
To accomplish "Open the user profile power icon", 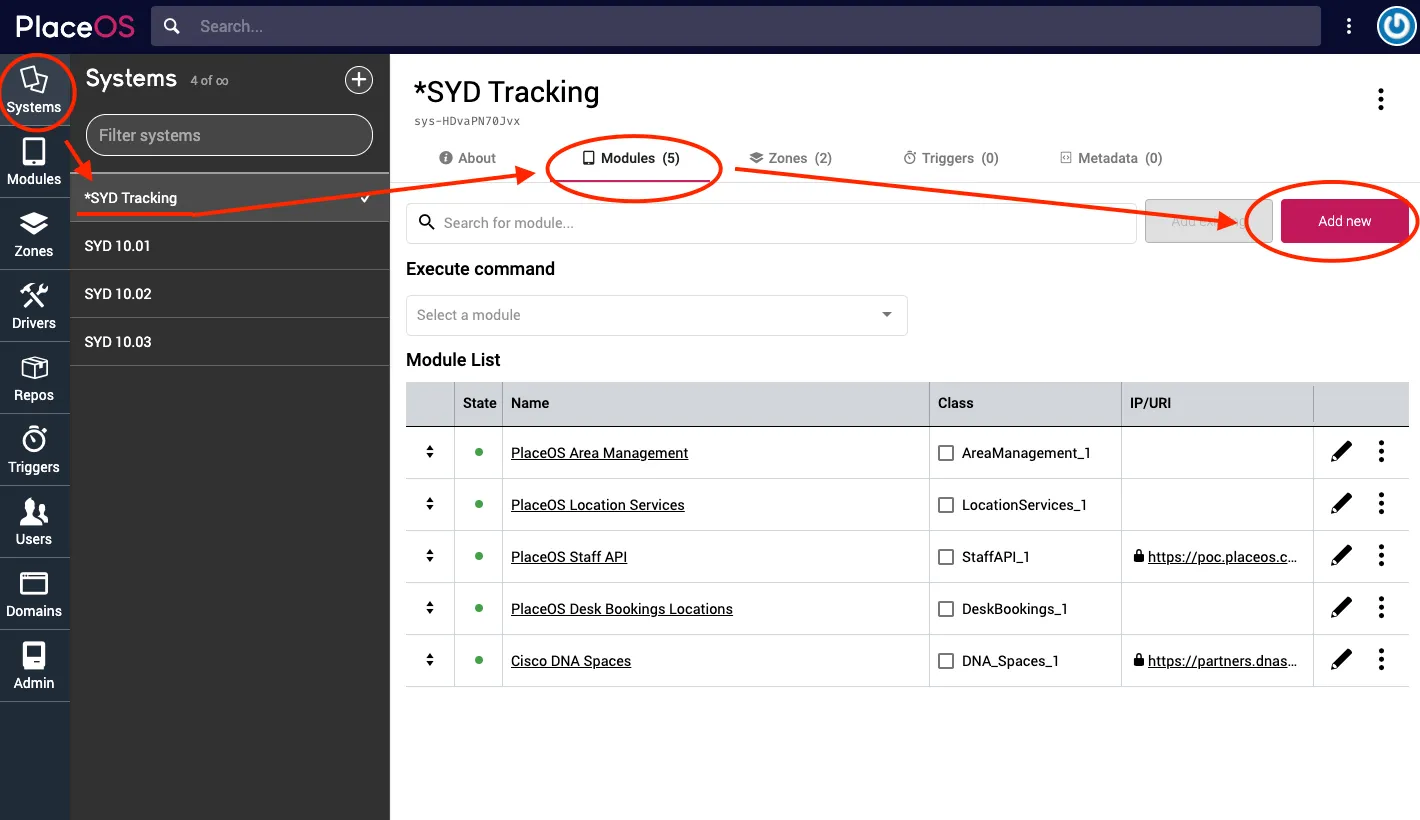I will tap(1396, 27).
